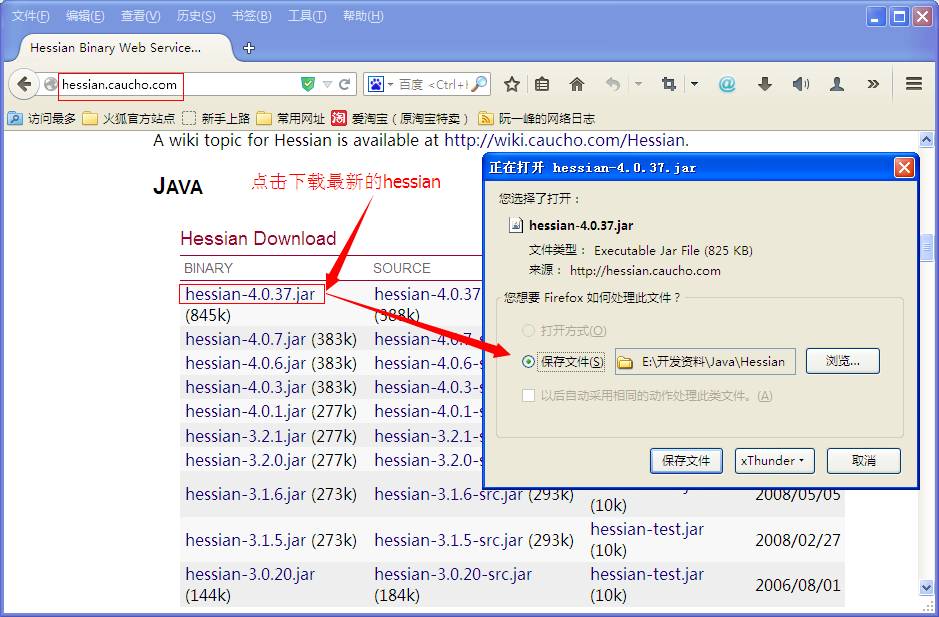939x617 pixels.
Task: Open the 查看(V) menu
Action: coord(141,16)
